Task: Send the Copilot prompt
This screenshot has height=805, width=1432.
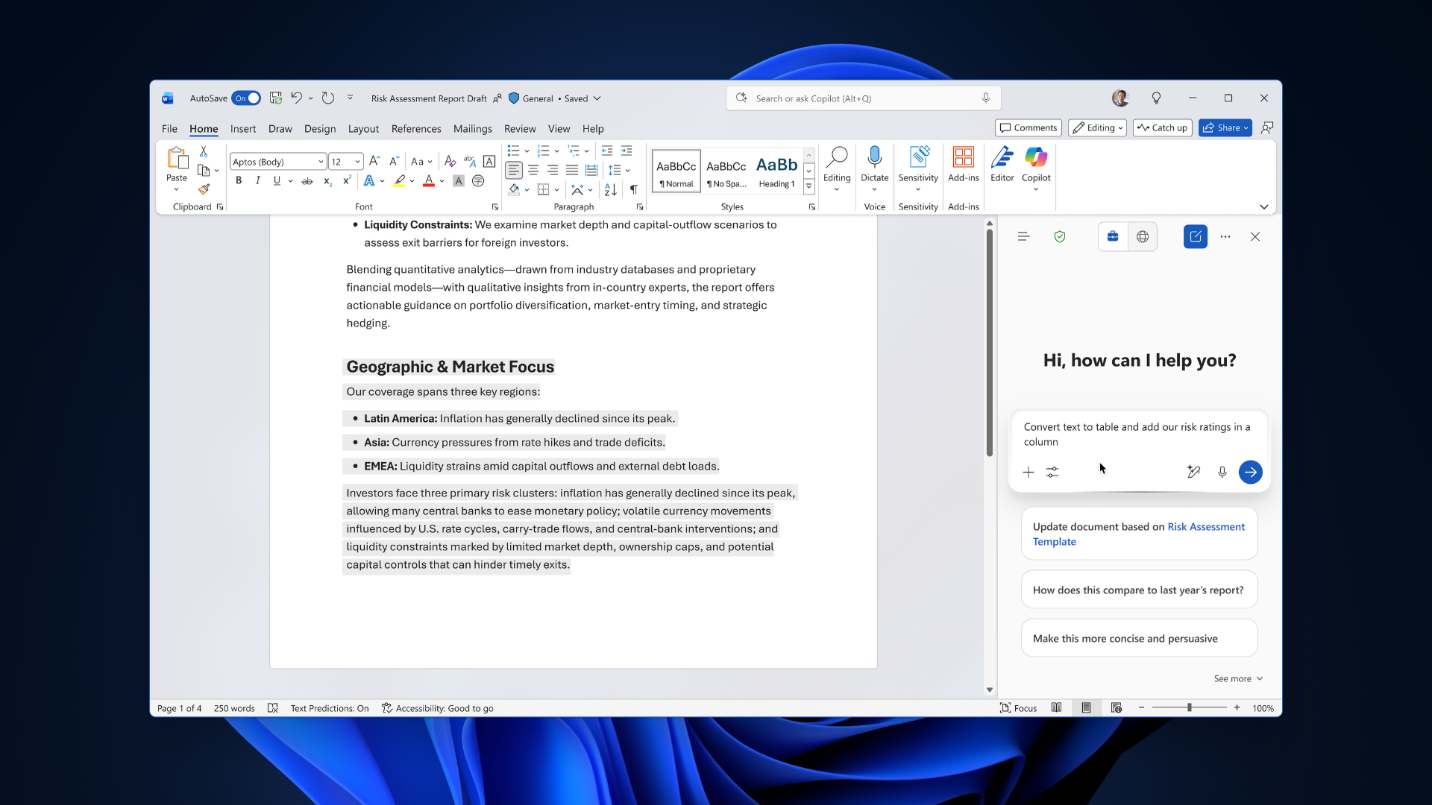Action: pos(1250,472)
